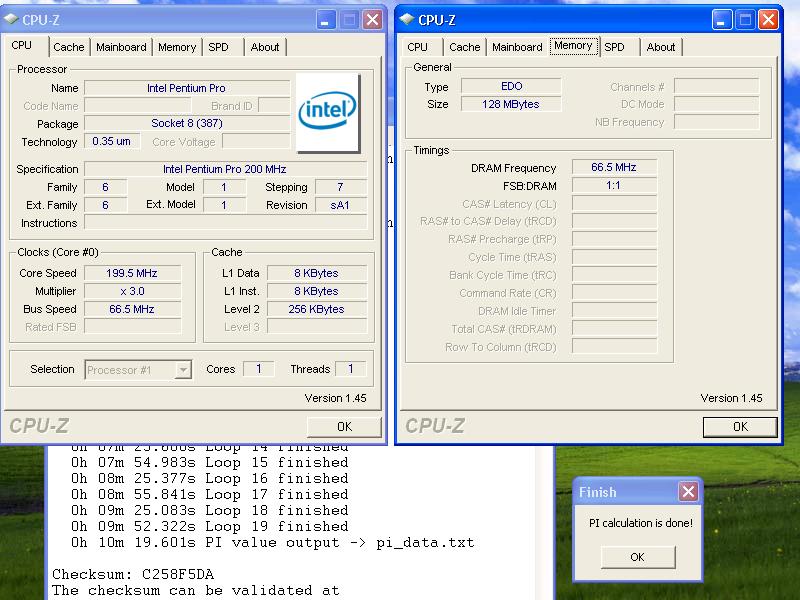Image resolution: width=800 pixels, height=600 pixels.
Task: Open Memory tab in left CPU-Z window
Action: pos(177,47)
